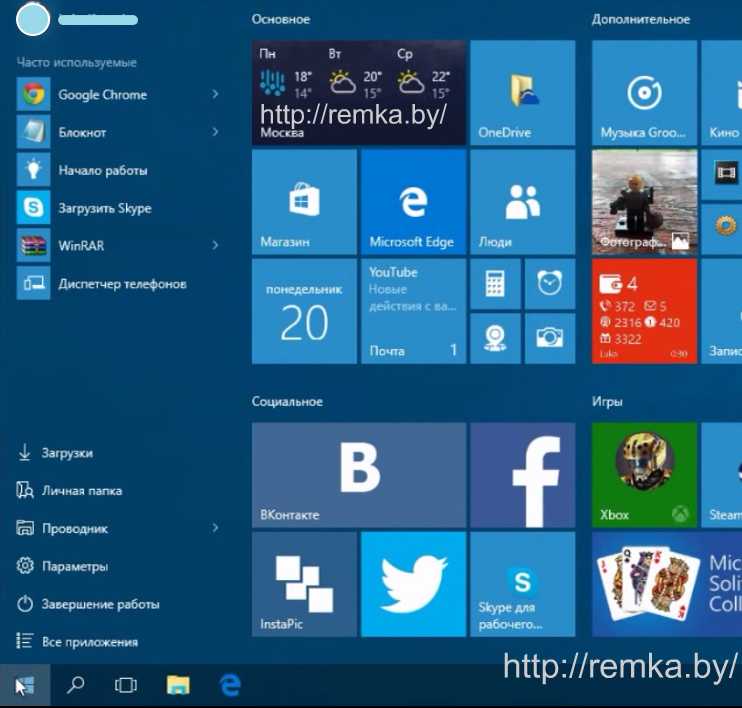Open Edge browser from taskbar
The width and height of the screenshot is (742, 708).
(x=230, y=685)
